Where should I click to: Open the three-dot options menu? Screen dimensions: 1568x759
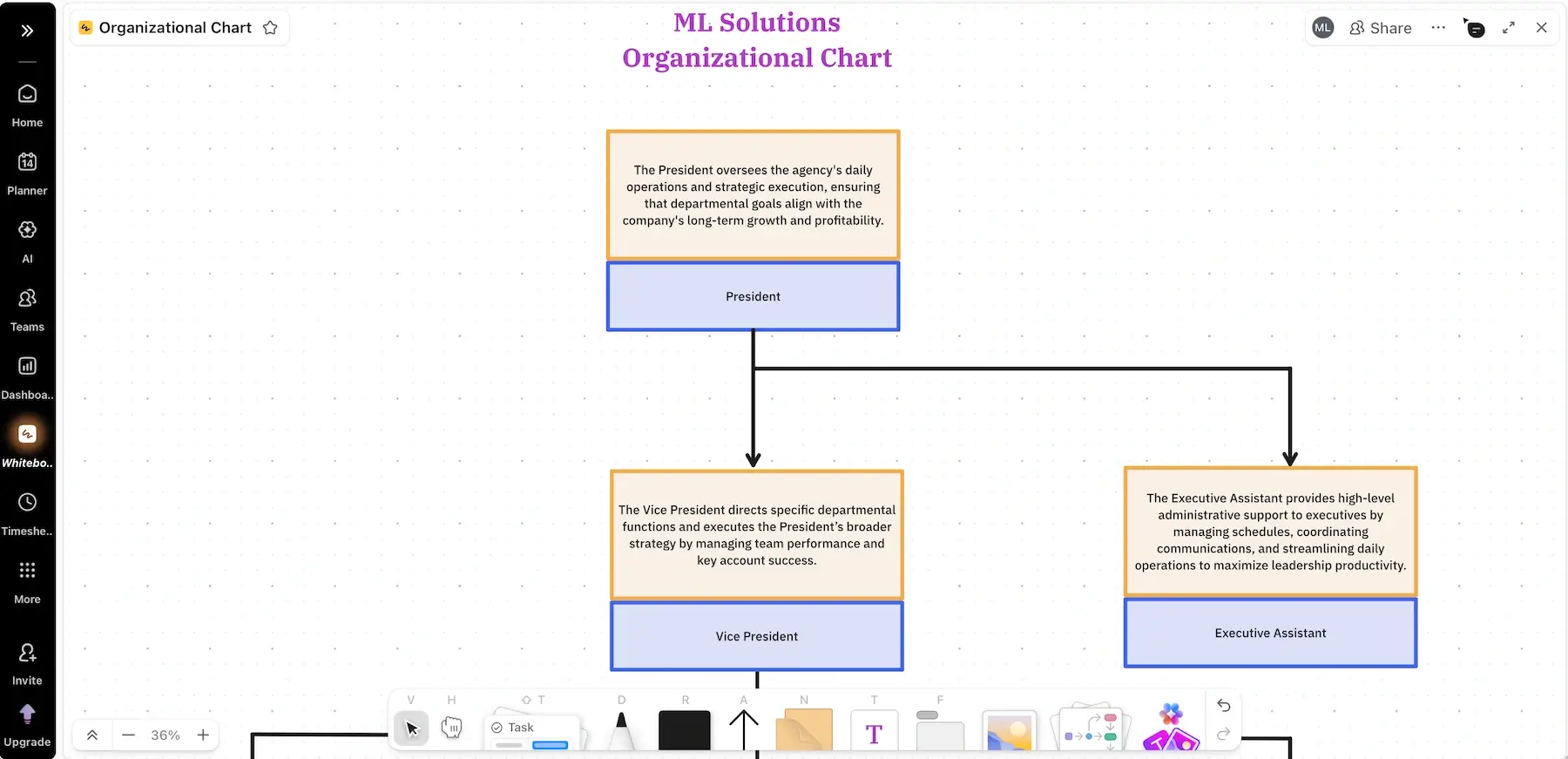coord(1438,28)
